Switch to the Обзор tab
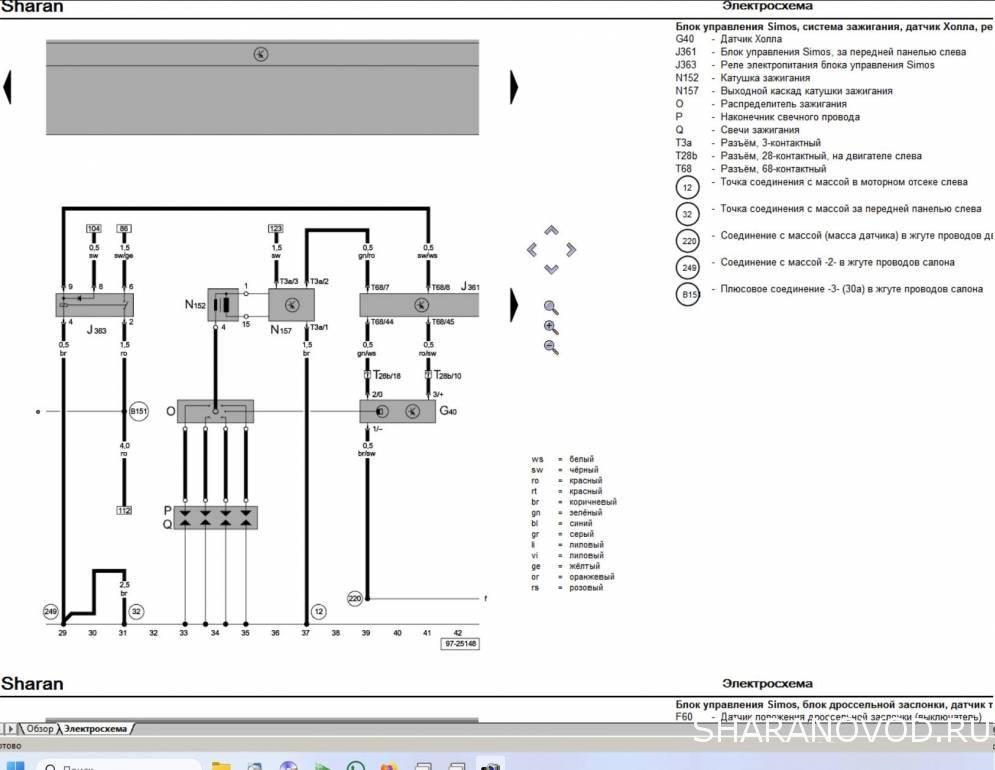 39,729
